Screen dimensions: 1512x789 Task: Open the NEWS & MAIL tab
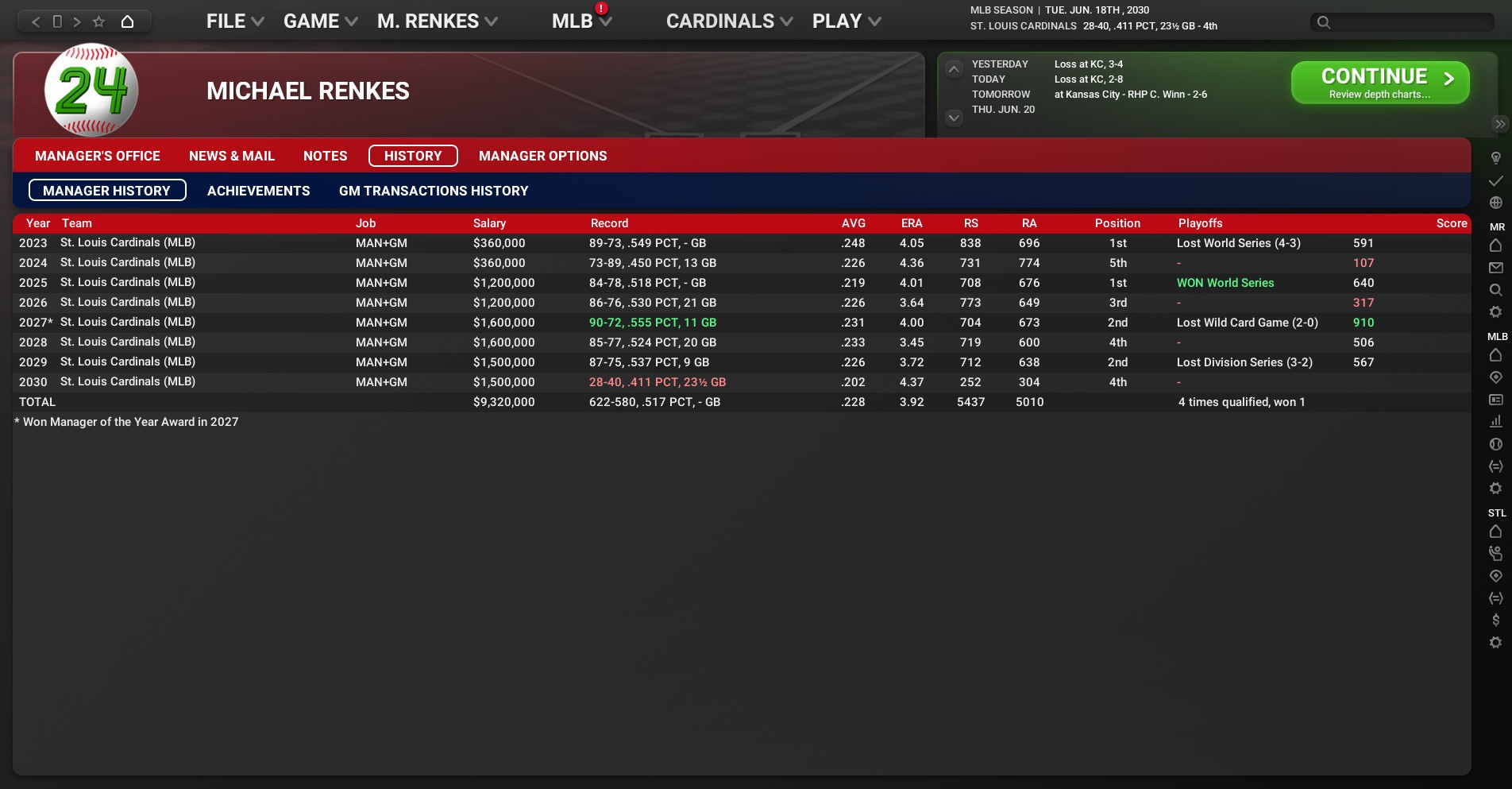click(232, 157)
